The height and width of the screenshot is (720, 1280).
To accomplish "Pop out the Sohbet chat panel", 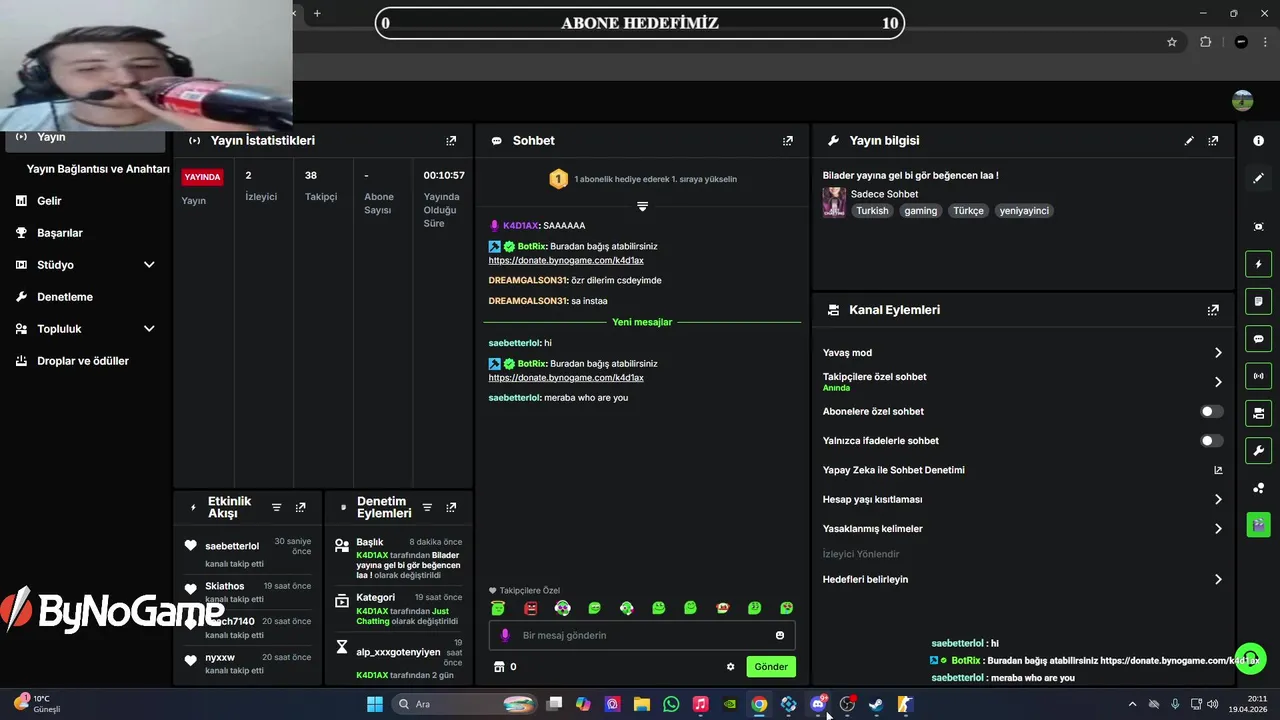I will coord(788,141).
